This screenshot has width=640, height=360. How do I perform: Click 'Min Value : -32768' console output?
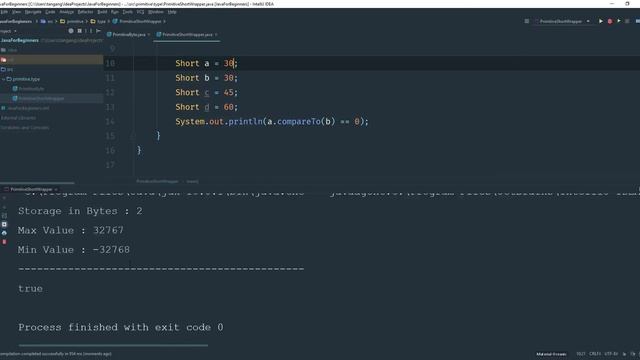(74, 250)
